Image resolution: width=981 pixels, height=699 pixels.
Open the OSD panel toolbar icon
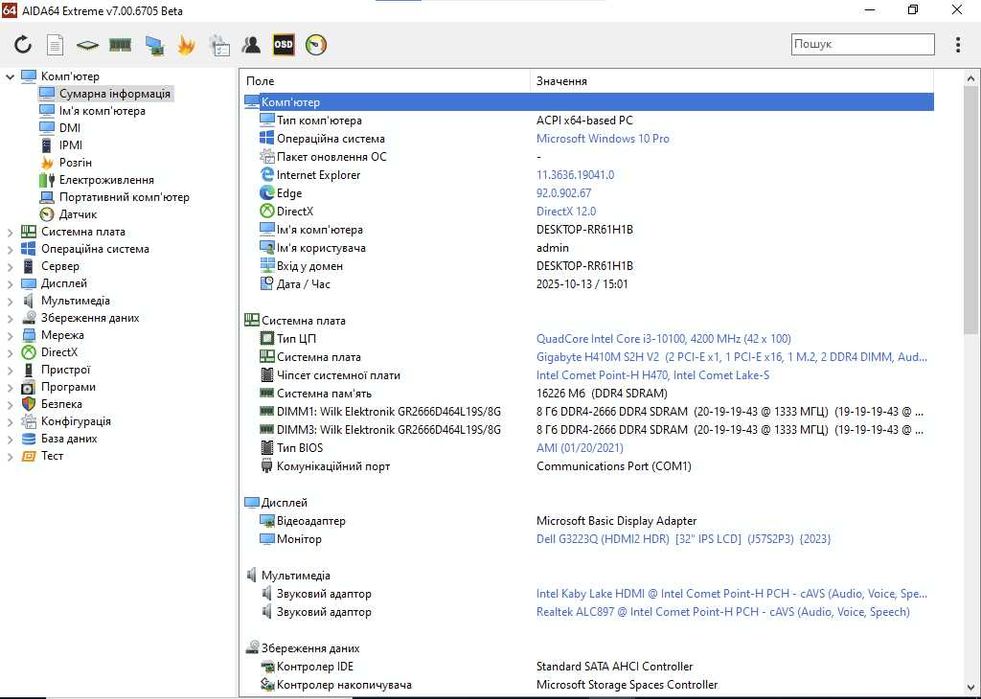[x=283, y=44]
